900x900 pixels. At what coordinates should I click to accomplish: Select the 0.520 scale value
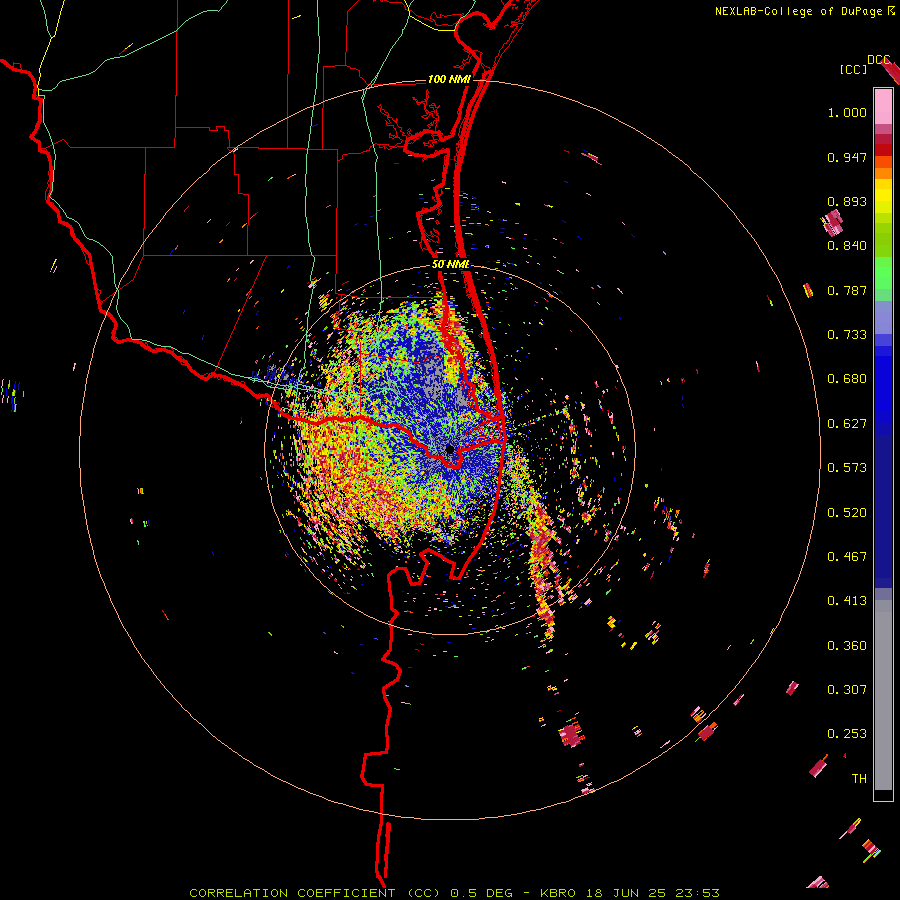[847, 513]
